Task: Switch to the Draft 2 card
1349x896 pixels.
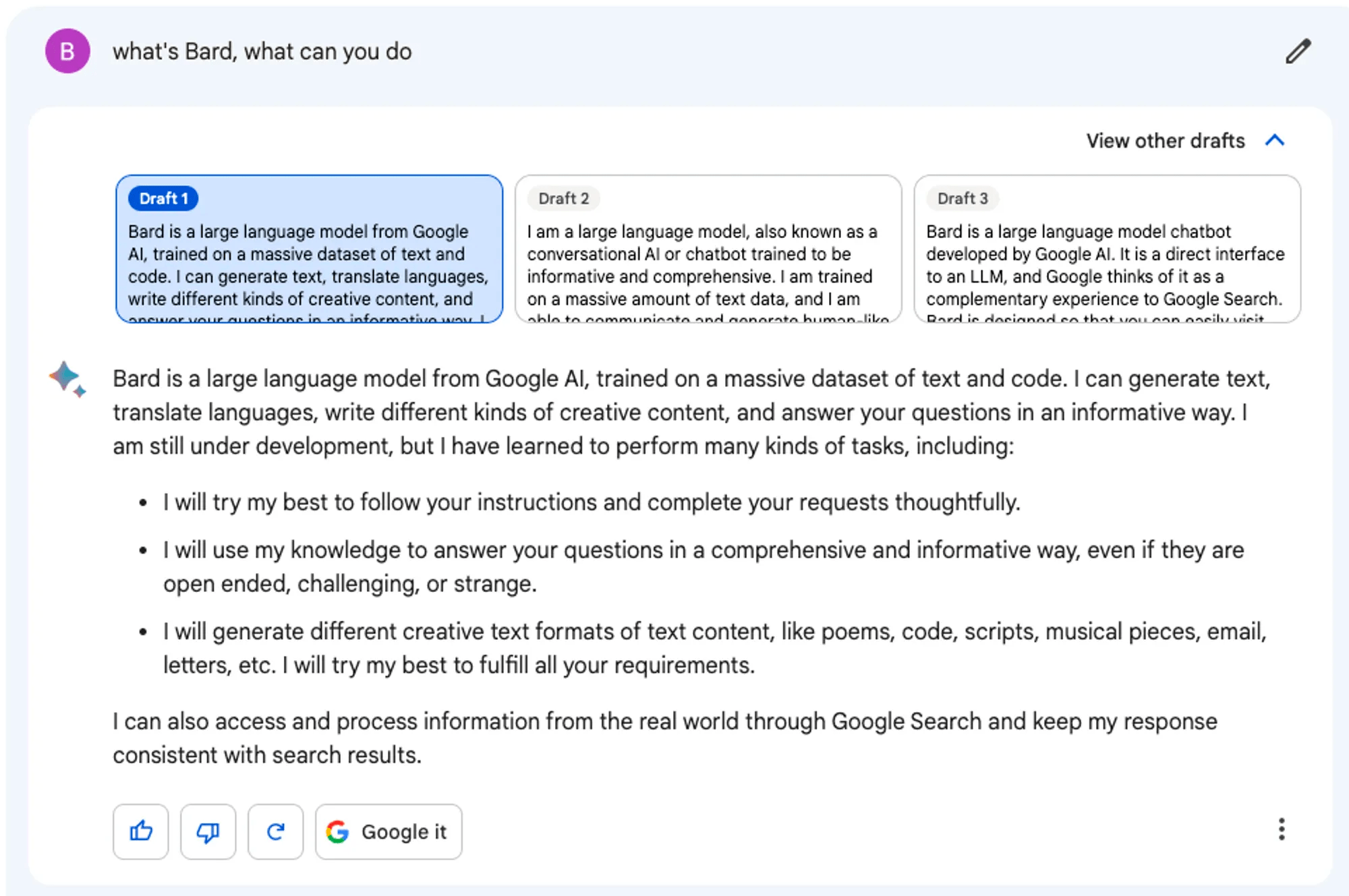Action: (708, 249)
